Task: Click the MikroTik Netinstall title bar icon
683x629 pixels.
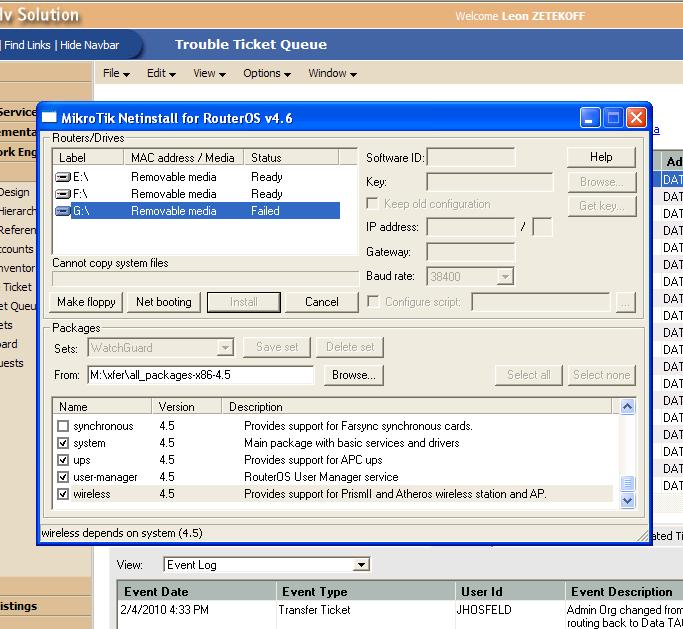Action: pos(49,118)
